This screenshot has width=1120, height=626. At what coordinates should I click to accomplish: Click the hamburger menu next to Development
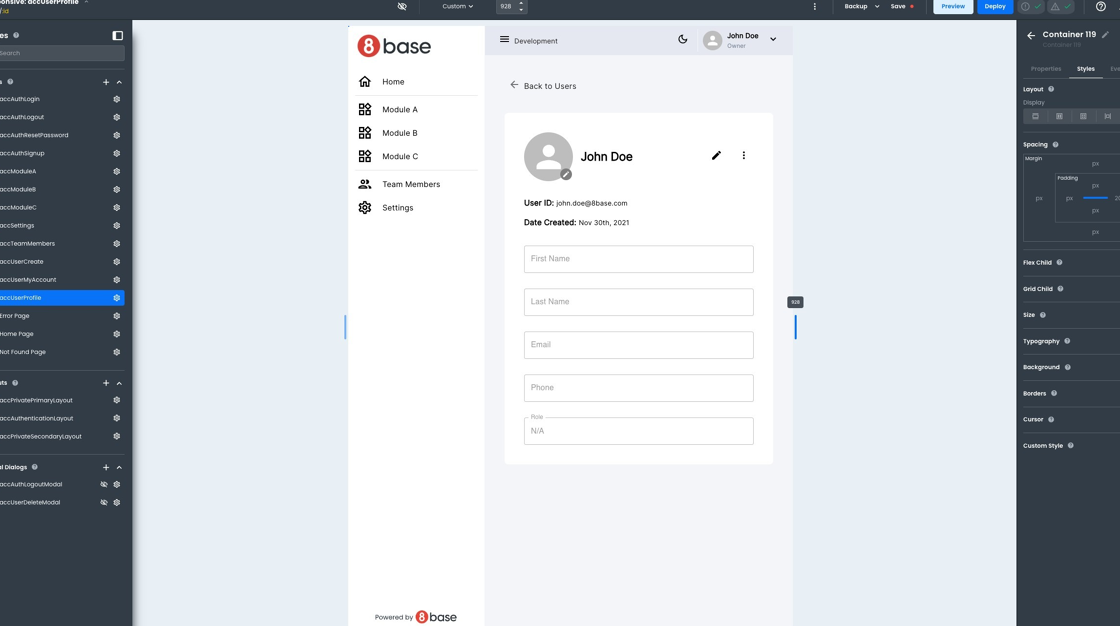click(504, 40)
